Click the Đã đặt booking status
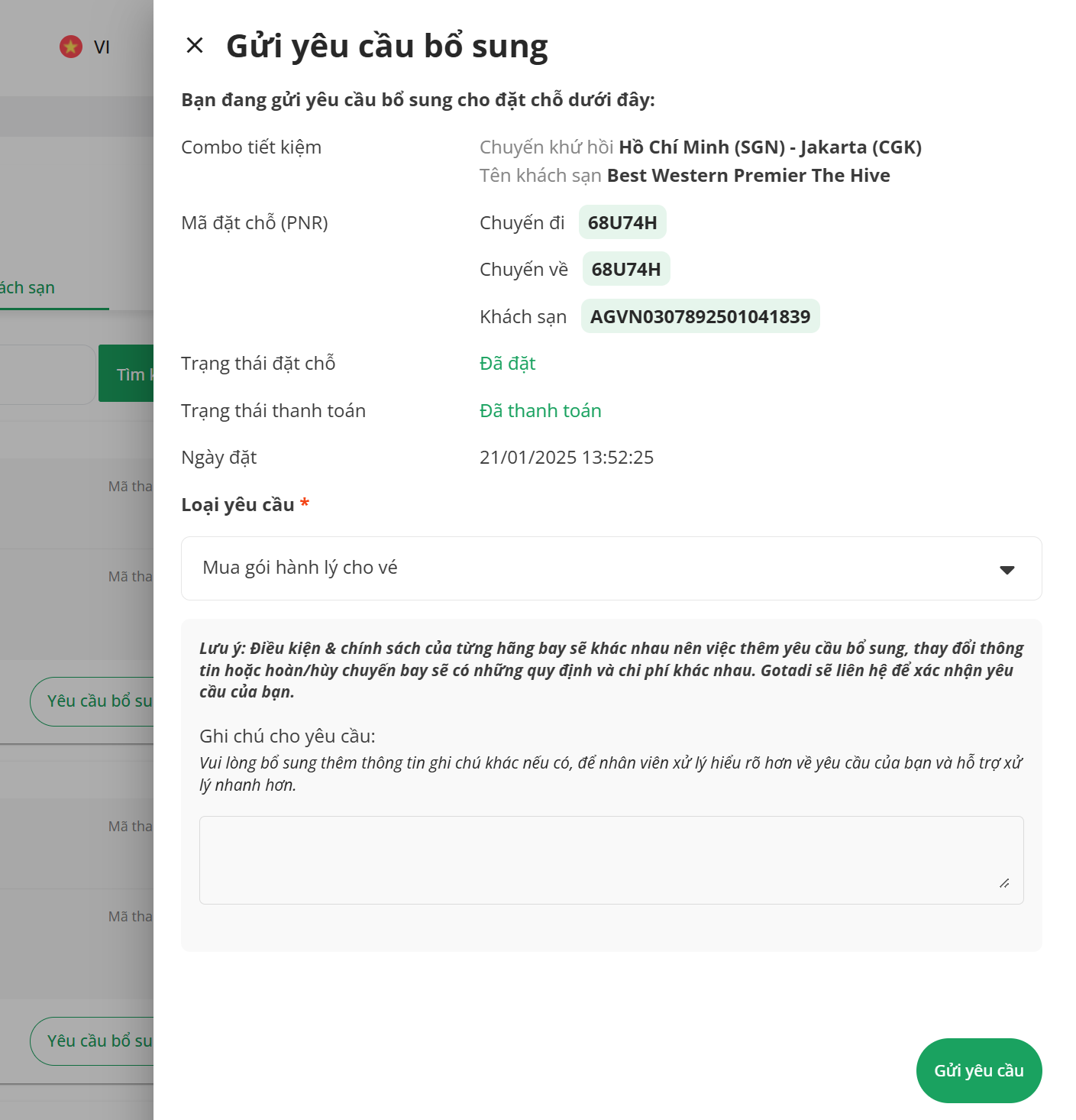This screenshot has width=1076, height=1120. (x=508, y=364)
